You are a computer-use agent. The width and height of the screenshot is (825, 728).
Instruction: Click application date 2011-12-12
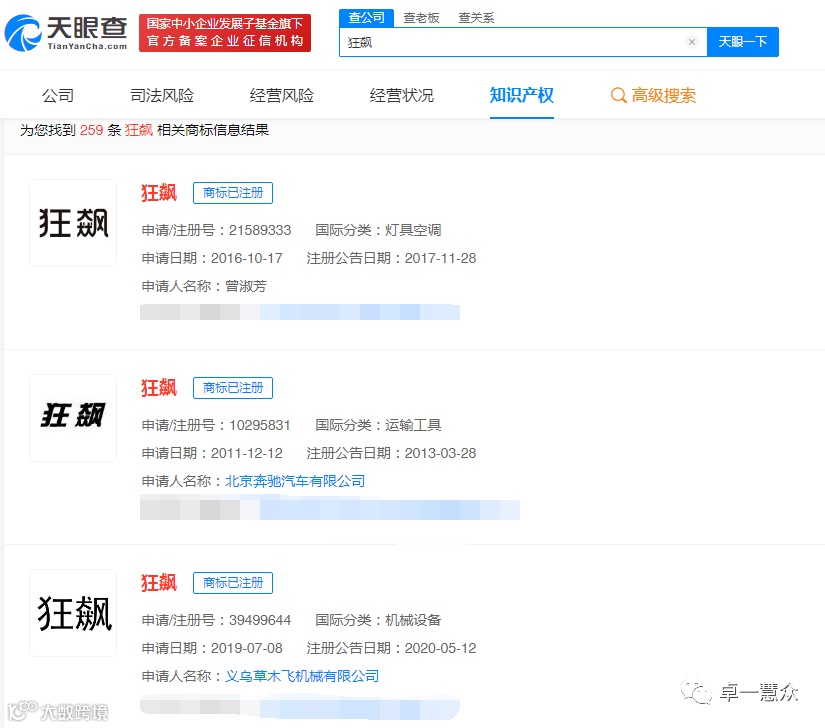pyautogui.click(x=247, y=453)
